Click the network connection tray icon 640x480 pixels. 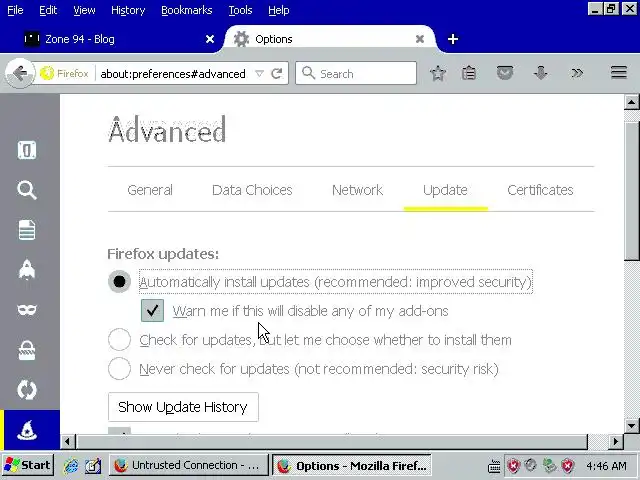[x=549, y=465]
